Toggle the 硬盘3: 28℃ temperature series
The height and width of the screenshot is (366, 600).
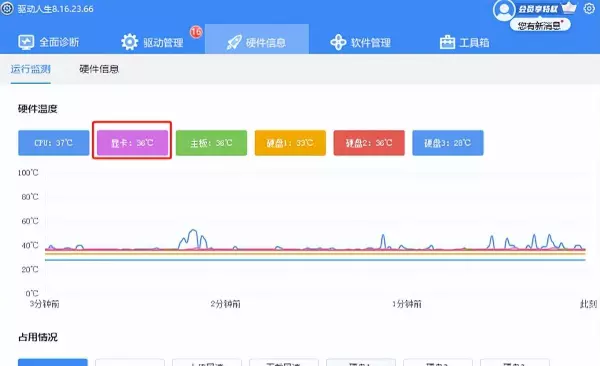[448, 143]
